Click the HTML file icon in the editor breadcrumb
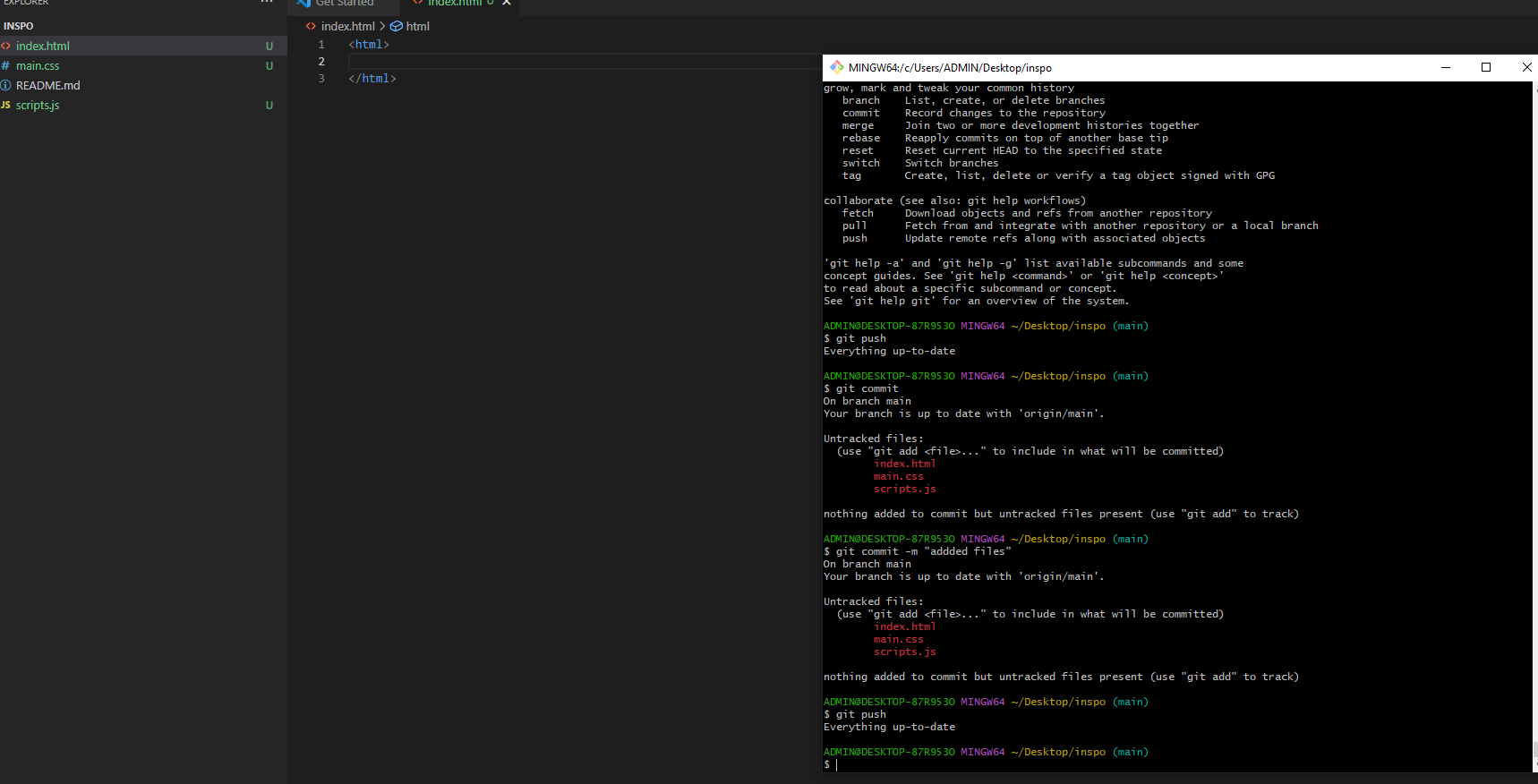Image resolution: width=1538 pixels, height=784 pixels. [311, 26]
